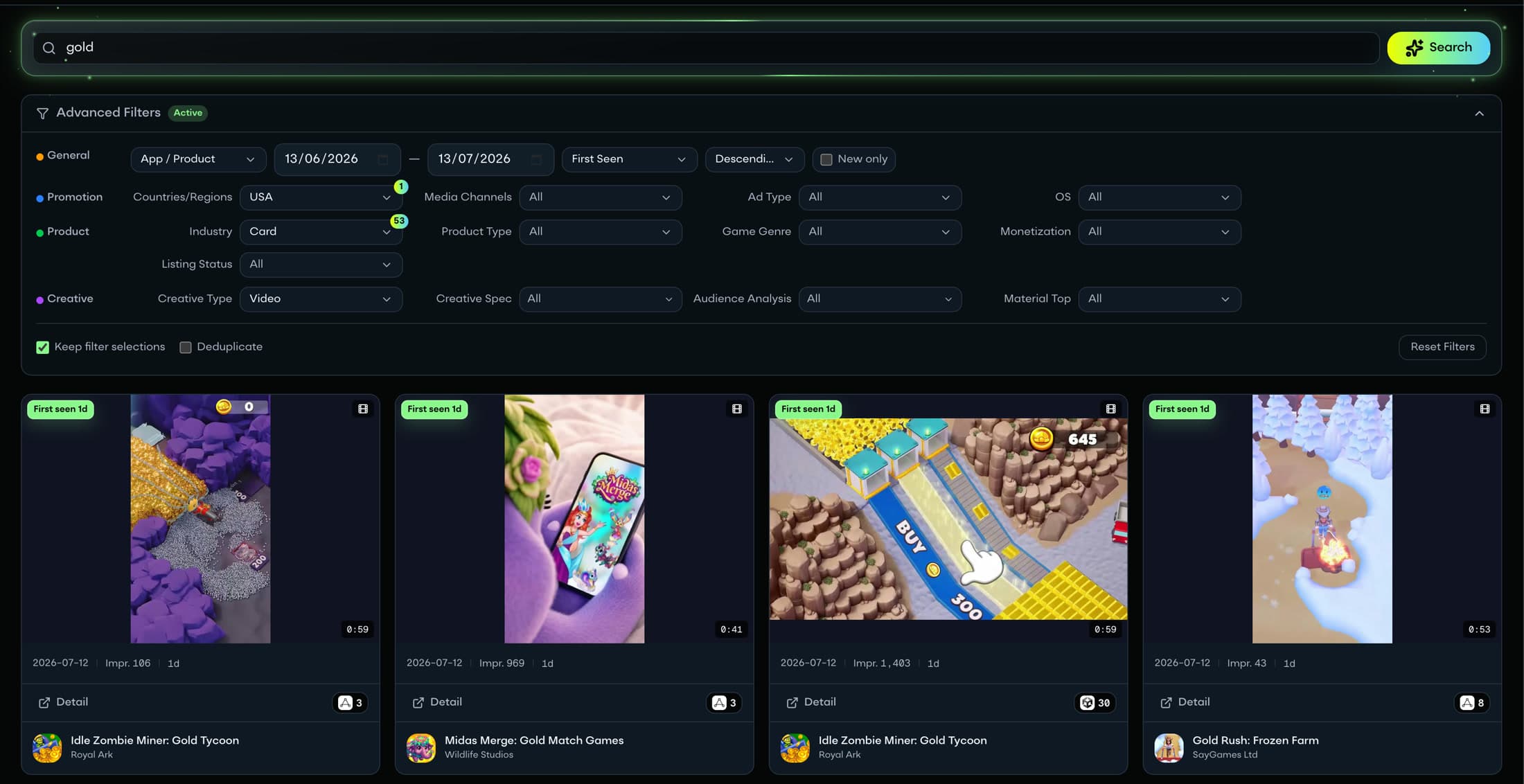Open Detail for Midas Merge card
The image size is (1524, 784).
[x=437, y=702]
